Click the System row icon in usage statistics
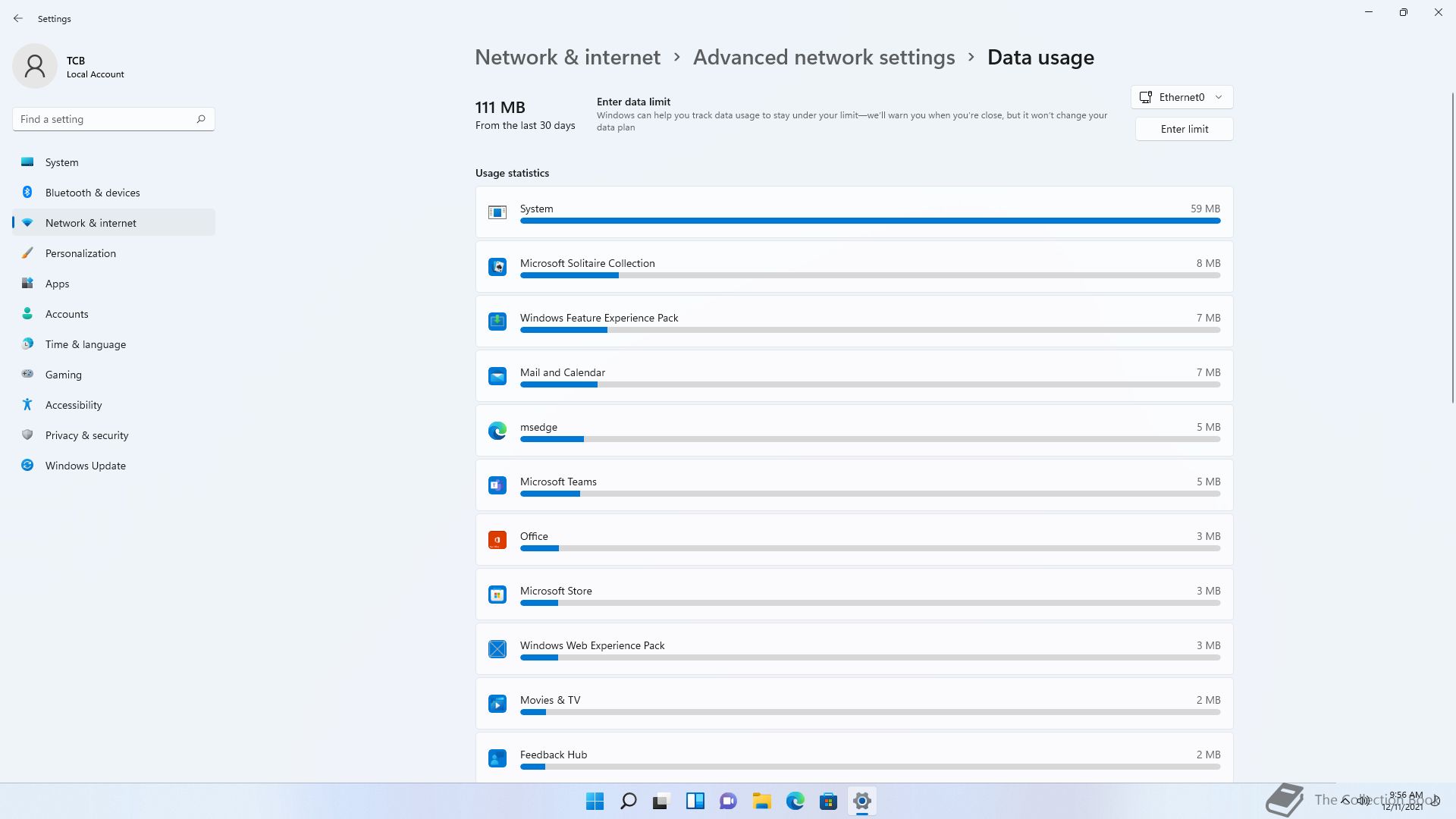 [x=497, y=212]
